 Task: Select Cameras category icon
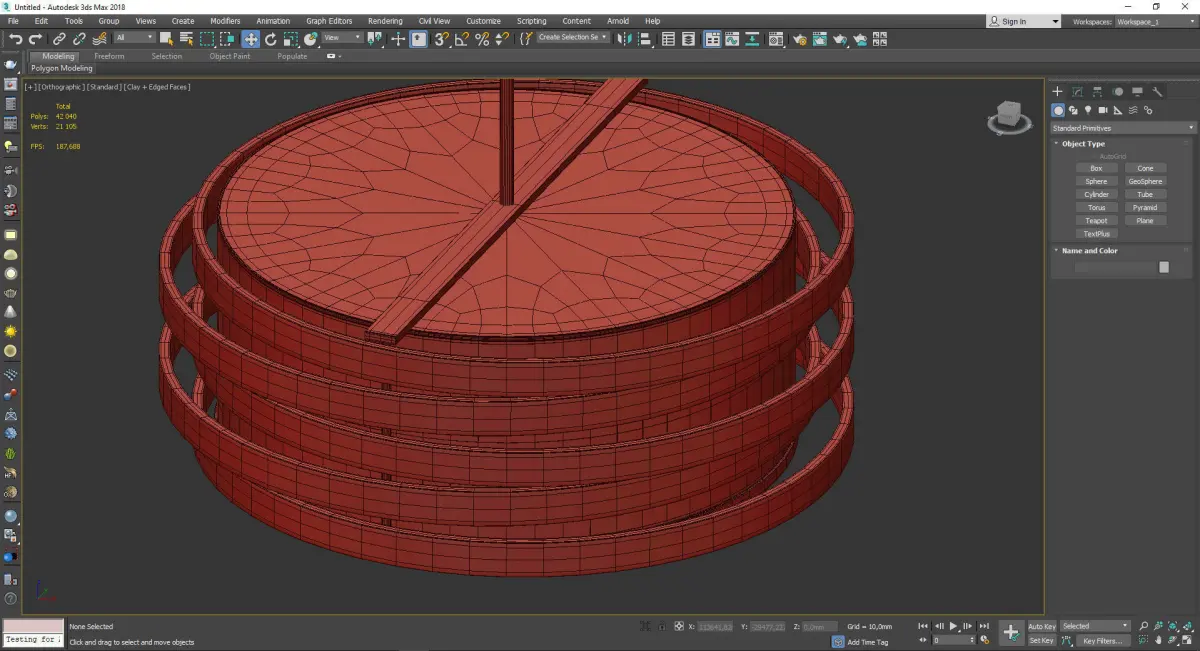tap(1103, 110)
